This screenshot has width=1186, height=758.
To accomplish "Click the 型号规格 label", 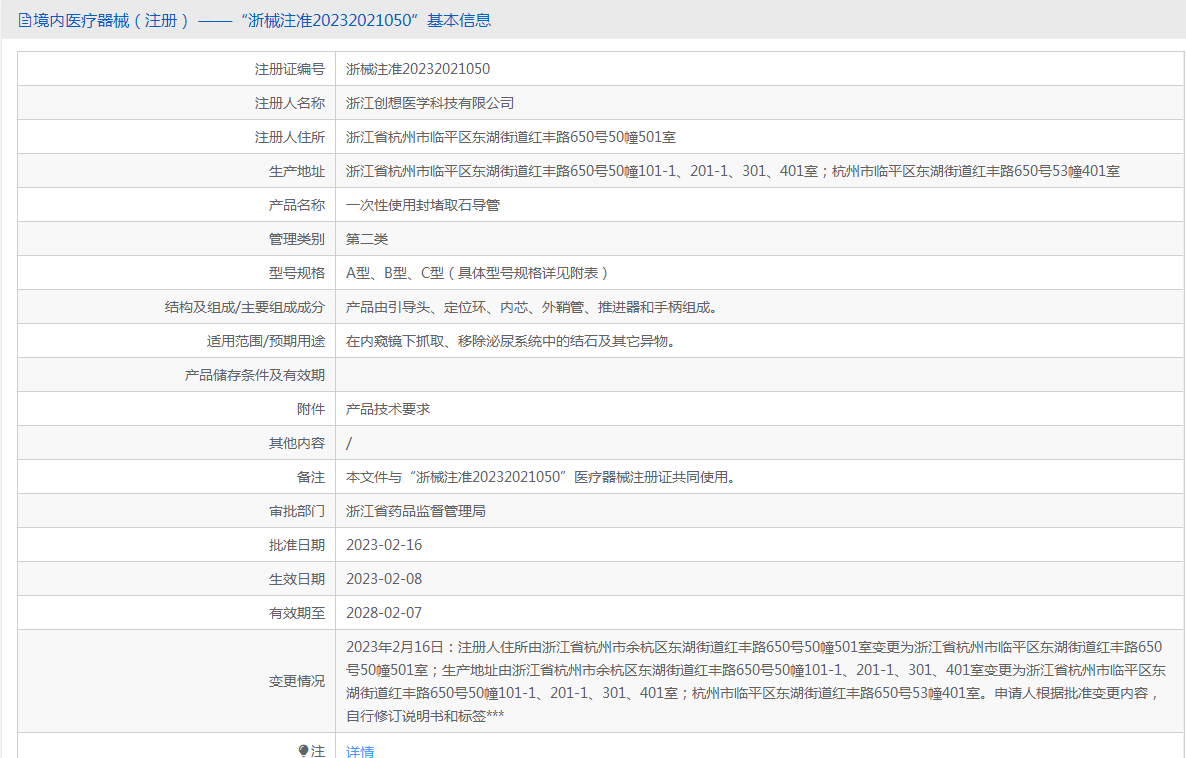I will pyautogui.click(x=296, y=273).
